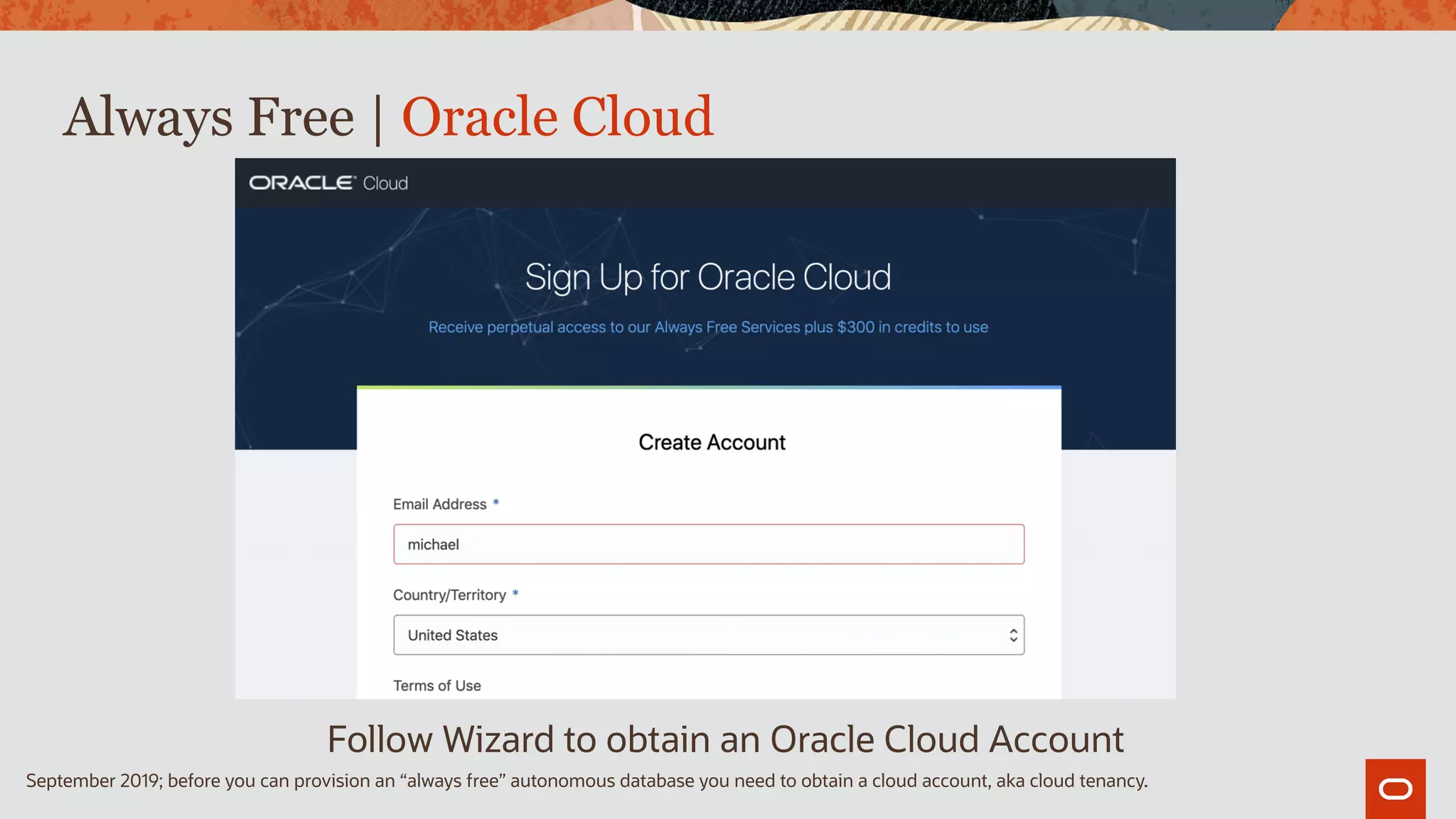Screen dimensions: 1456x819
Task: Click the red Oracle logo badge
Action: click(1395, 788)
